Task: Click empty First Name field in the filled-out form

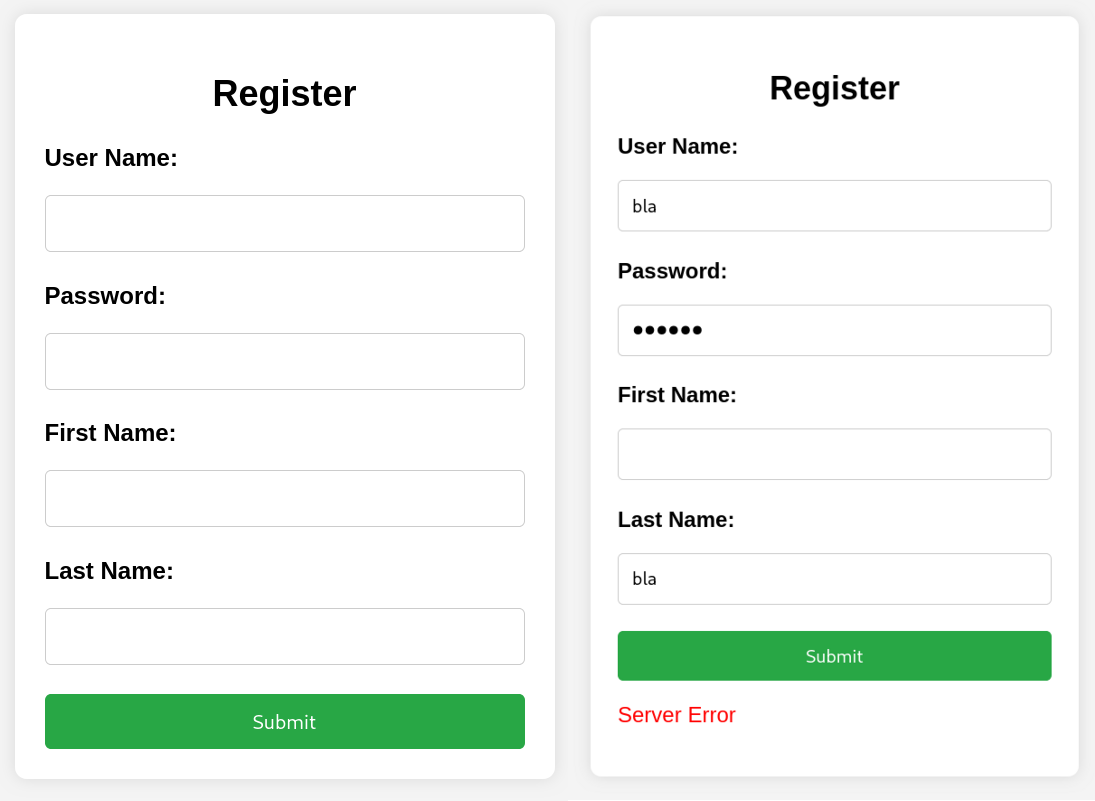Action: 834,454
